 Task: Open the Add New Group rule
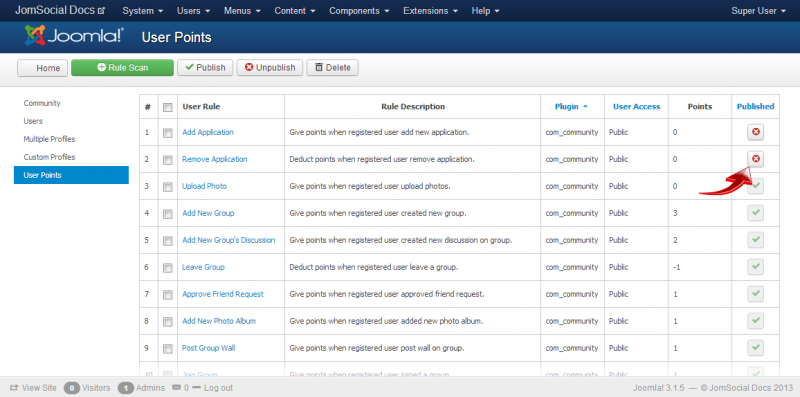pyautogui.click(x=208, y=213)
